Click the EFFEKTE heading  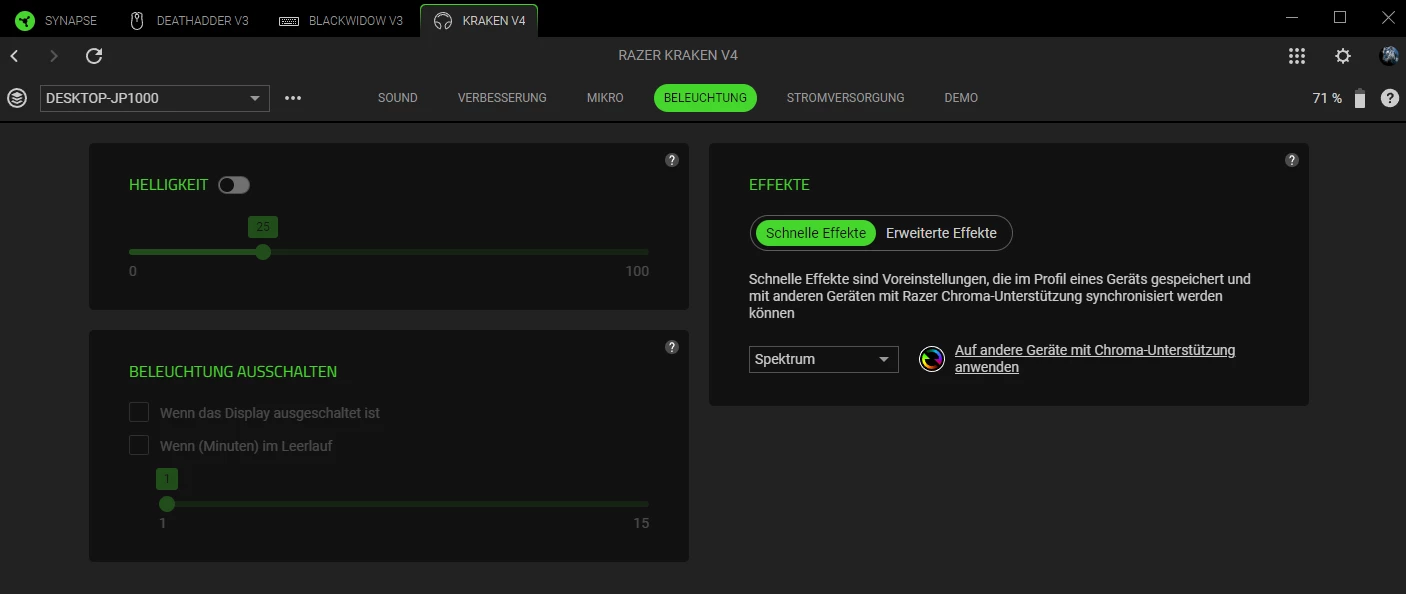tap(779, 185)
